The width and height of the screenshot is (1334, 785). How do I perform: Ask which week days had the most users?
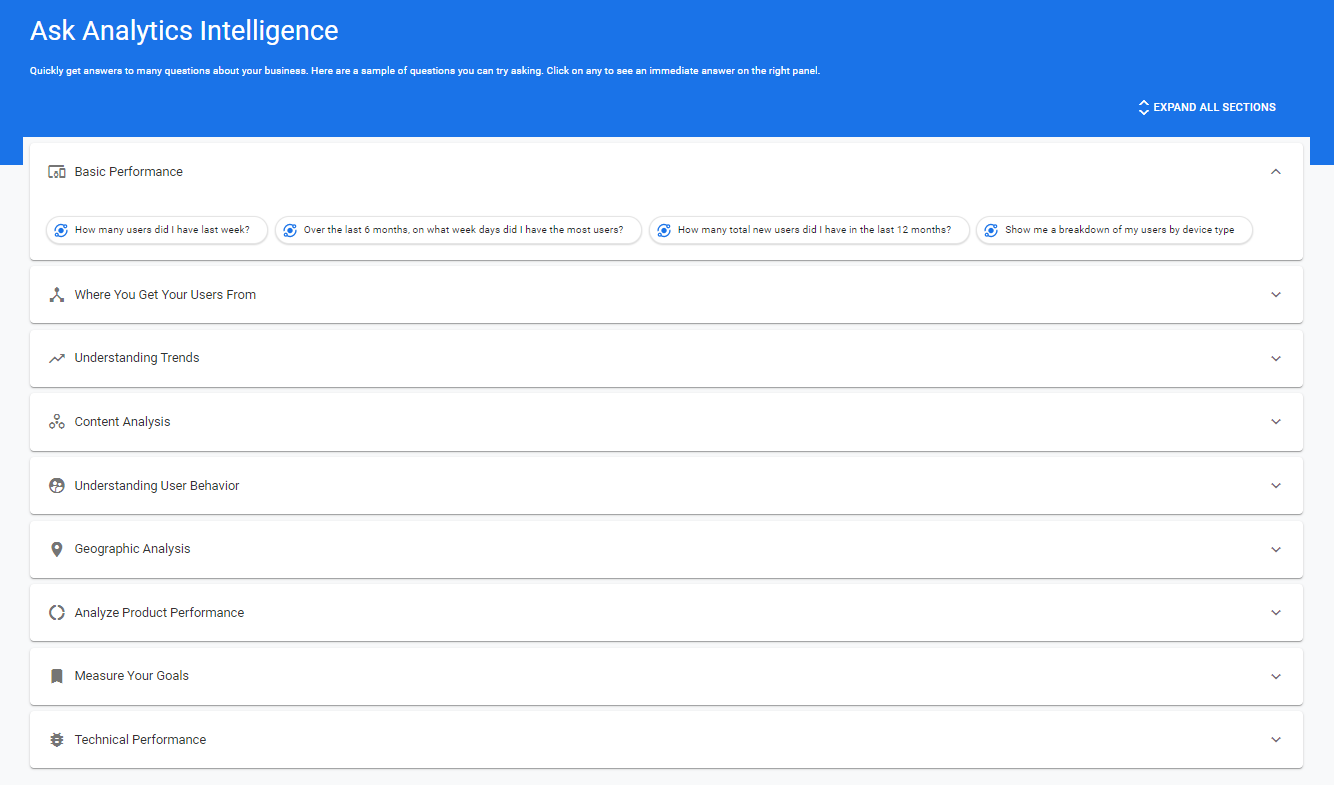point(458,230)
